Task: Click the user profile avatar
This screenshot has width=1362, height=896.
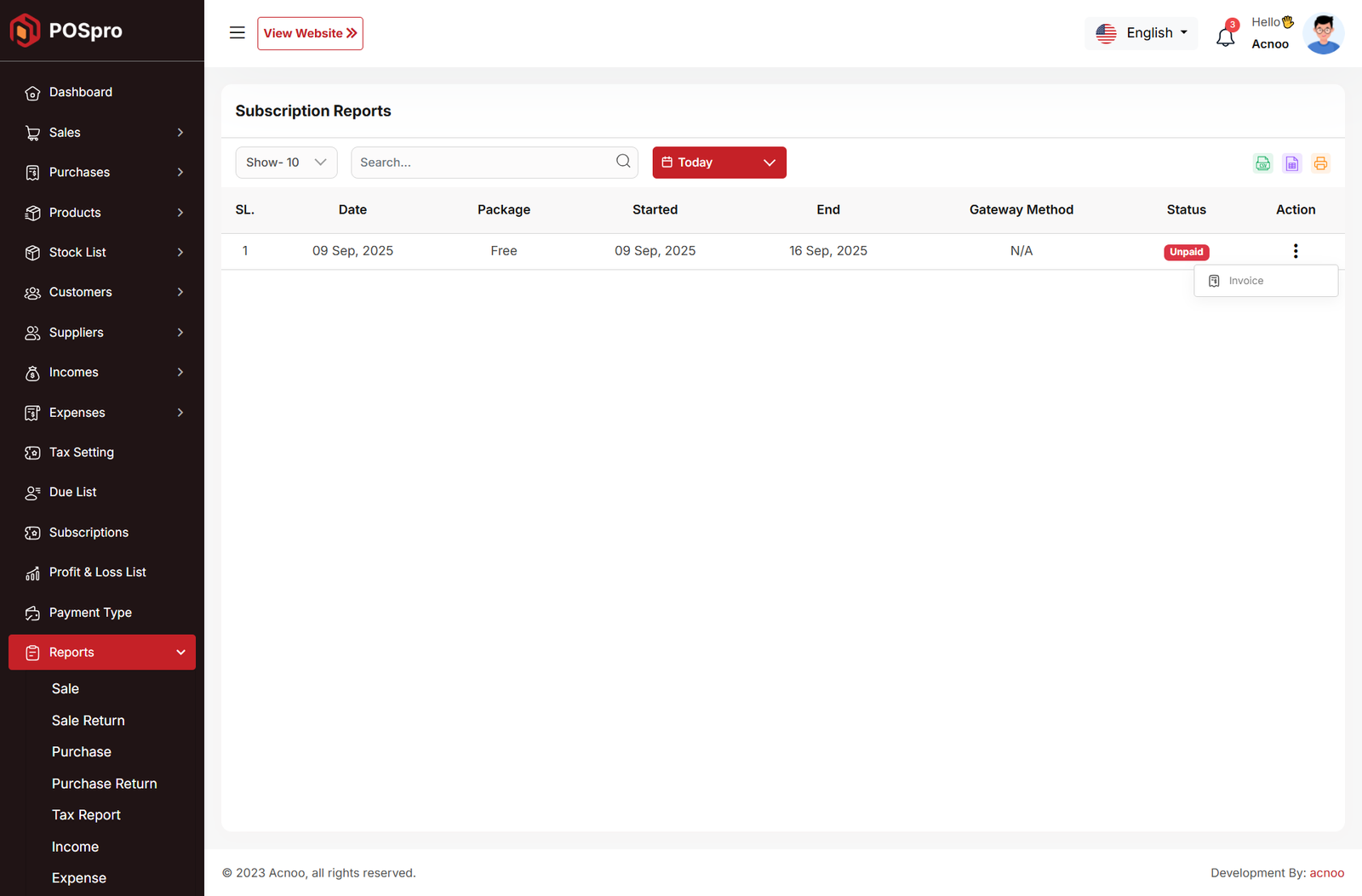Action: [x=1323, y=34]
